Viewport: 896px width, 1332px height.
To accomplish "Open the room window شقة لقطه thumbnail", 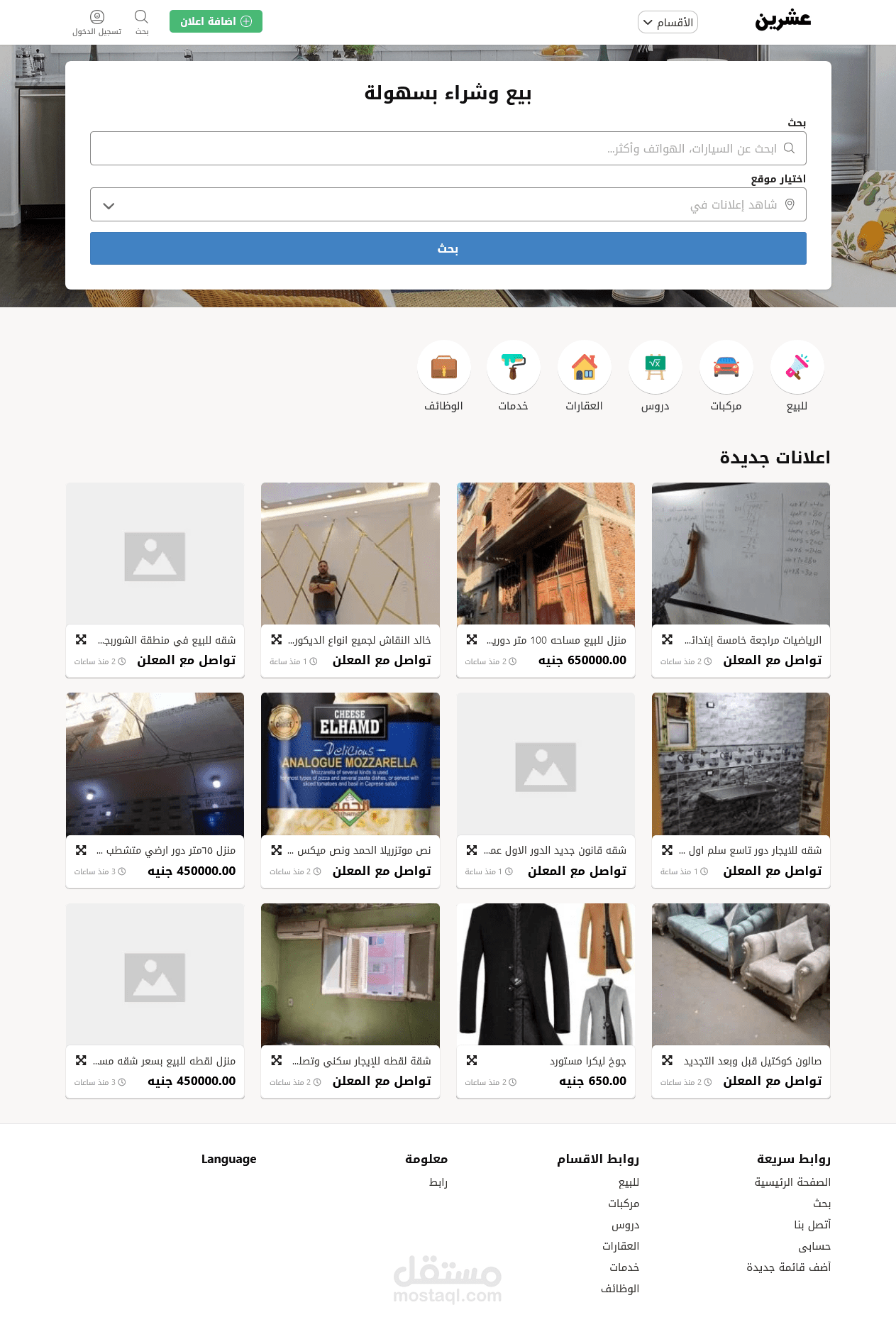I will (350, 974).
